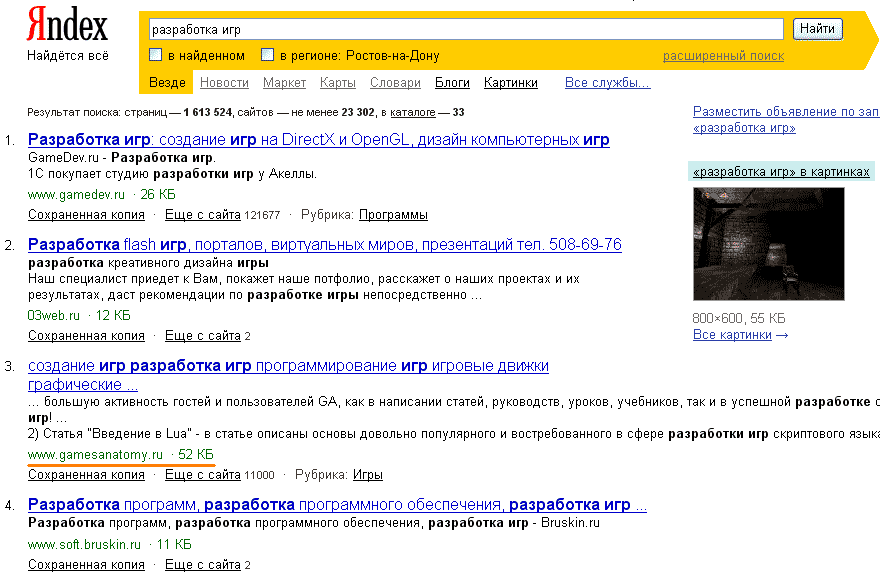Check the «в регионе: Ростов-на-Дону» option
Screen dimensions: 880x577
pos(267,55)
